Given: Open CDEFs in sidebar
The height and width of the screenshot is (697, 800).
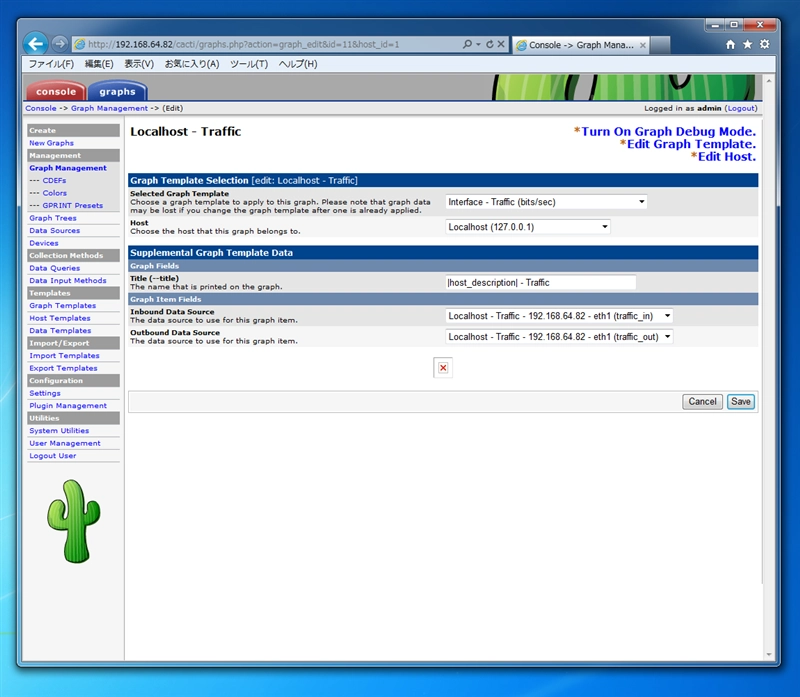Looking at the screenshot, I should 54,181.
